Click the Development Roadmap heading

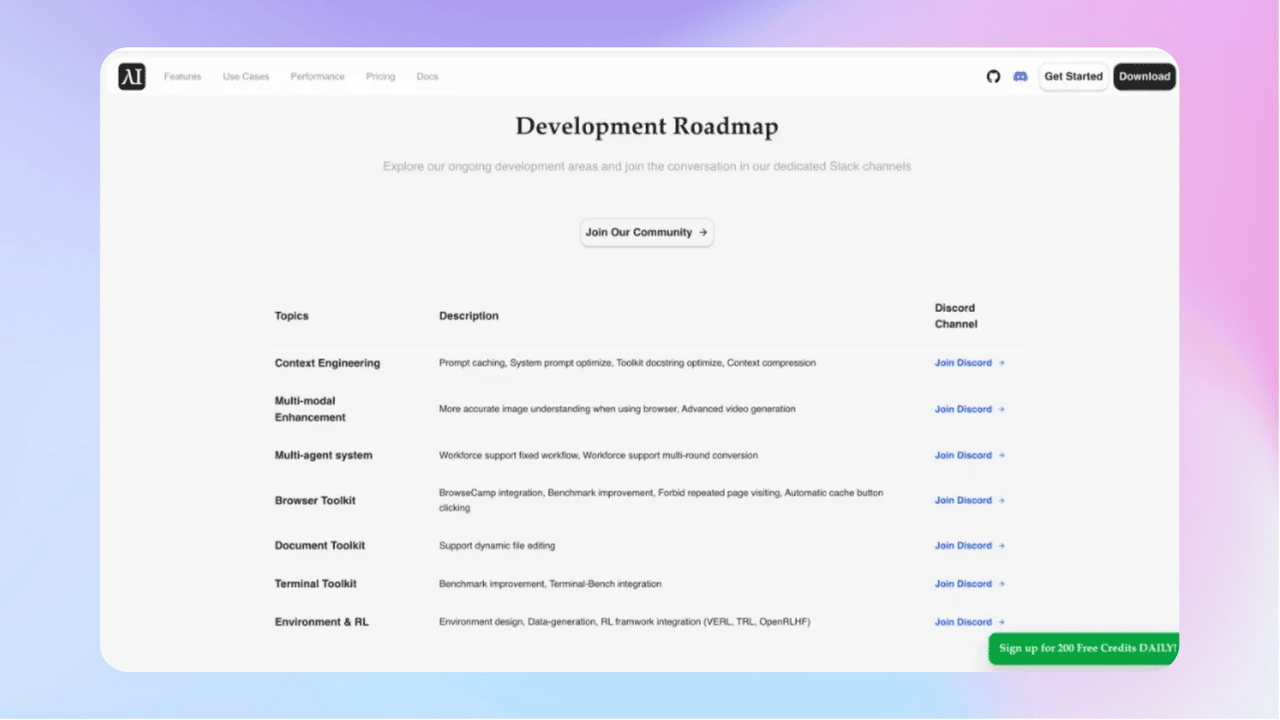pyautogui.click(x=646, y=127)
